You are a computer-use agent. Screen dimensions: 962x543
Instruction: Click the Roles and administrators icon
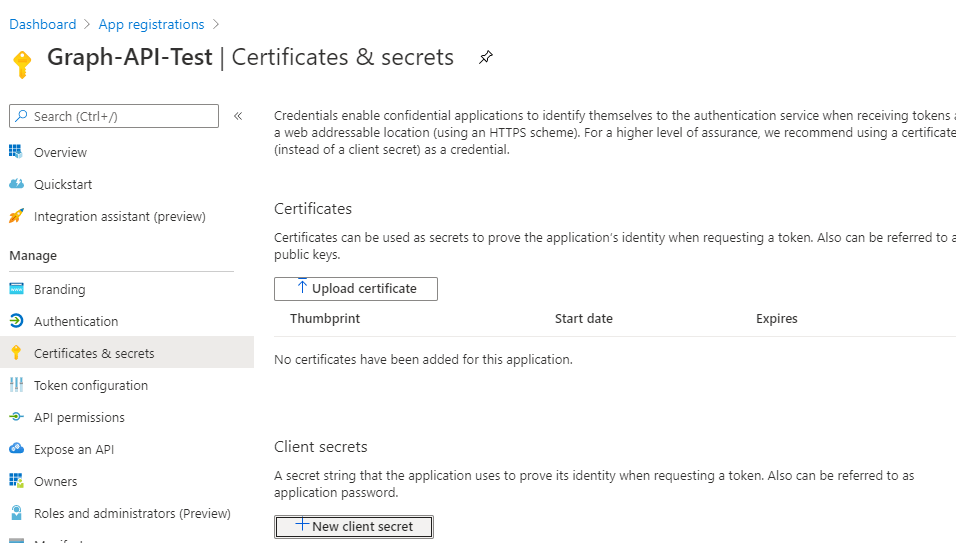(17, 512)
